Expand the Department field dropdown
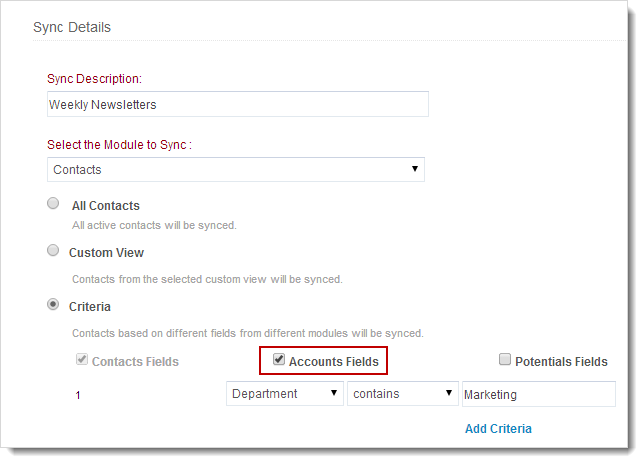643x463 pixels. tap(285, 394)
